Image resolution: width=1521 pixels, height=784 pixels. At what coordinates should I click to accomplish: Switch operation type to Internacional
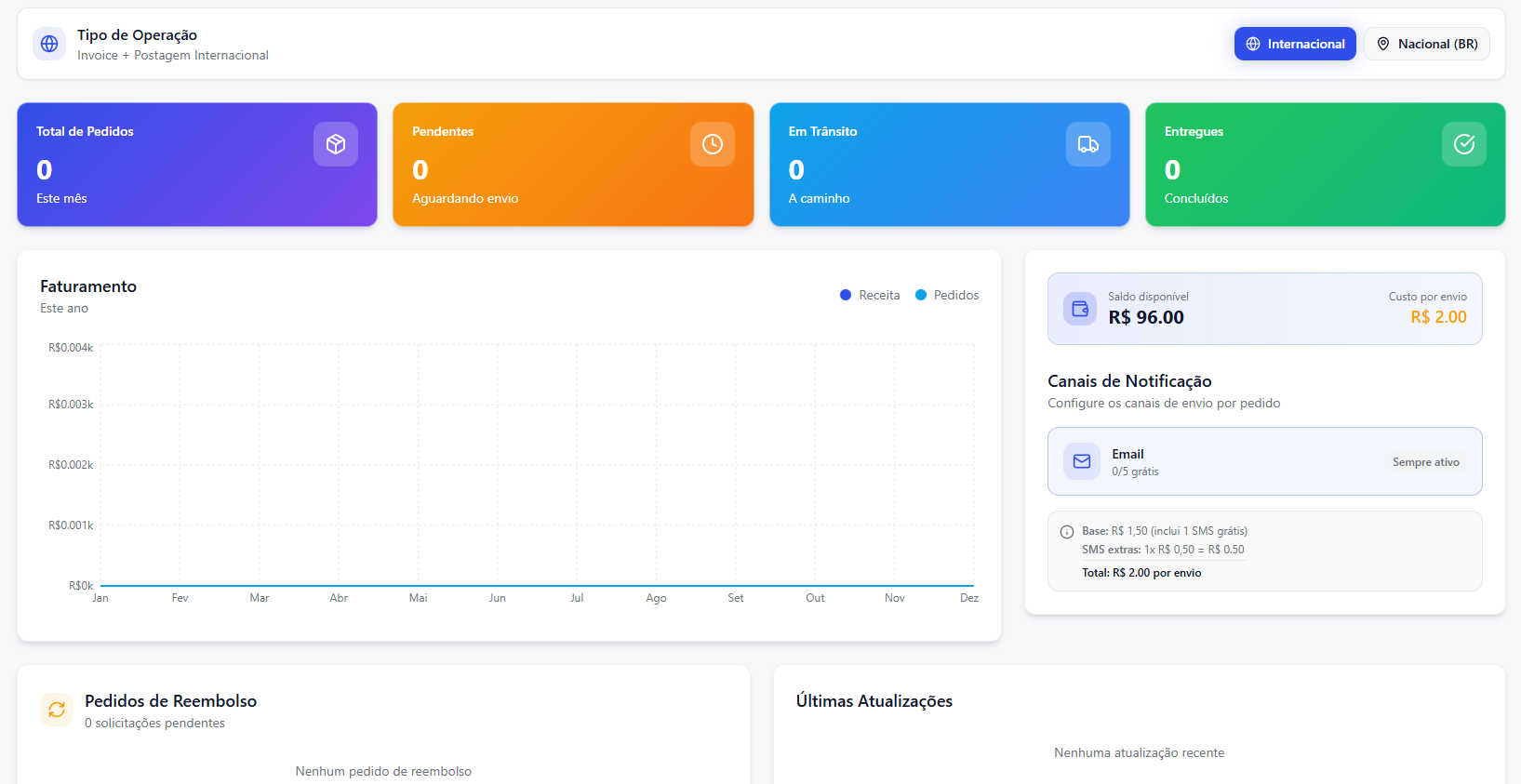1295,44
